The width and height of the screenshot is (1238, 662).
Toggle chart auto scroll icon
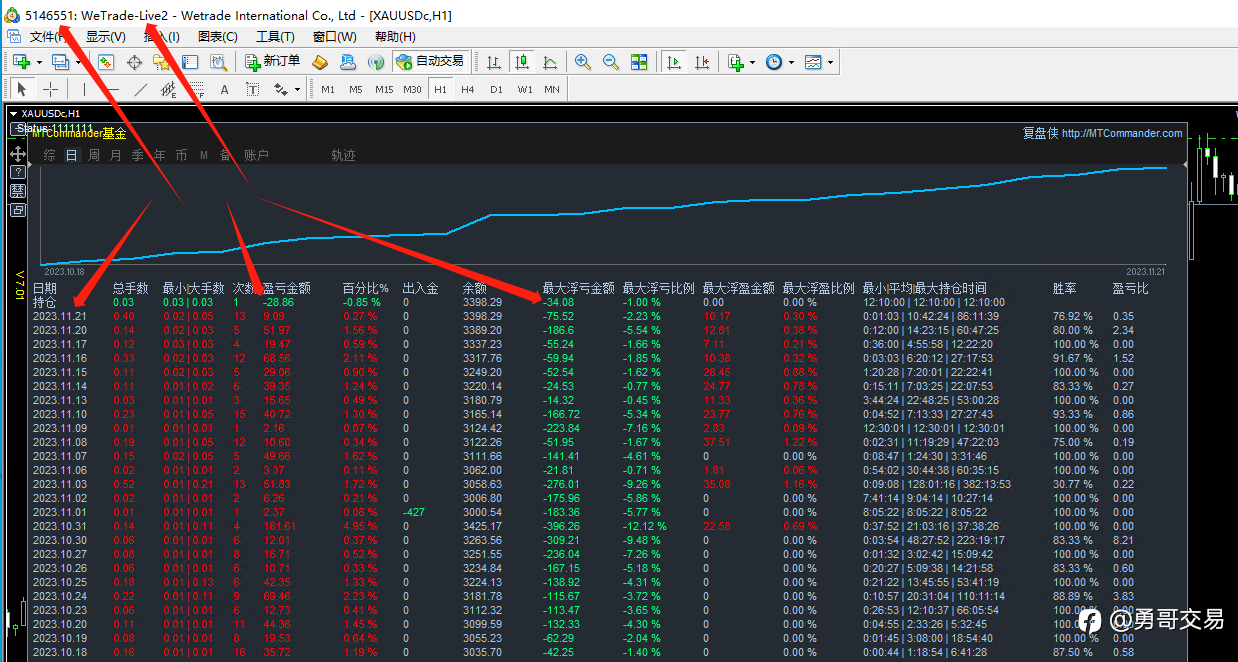674,62
